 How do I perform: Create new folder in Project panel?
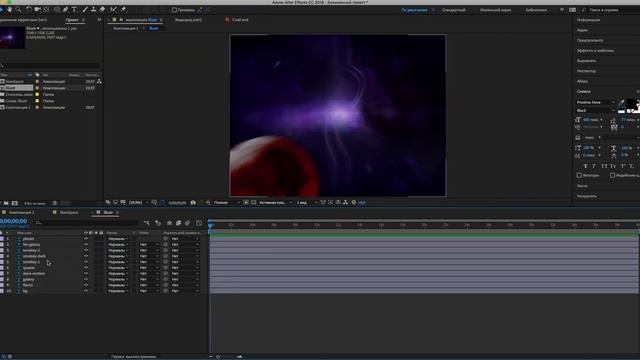click(6, 203)
